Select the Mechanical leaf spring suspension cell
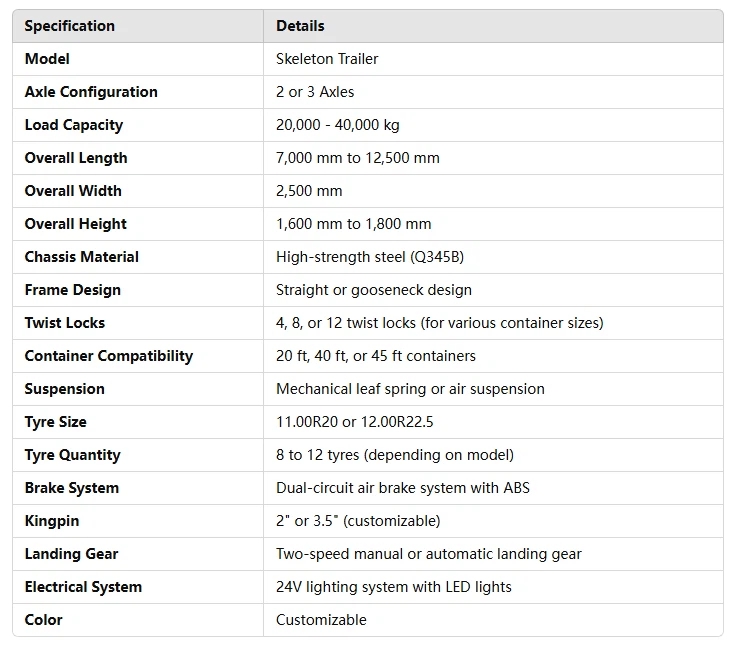737x654 pixels. coord(412,389)
